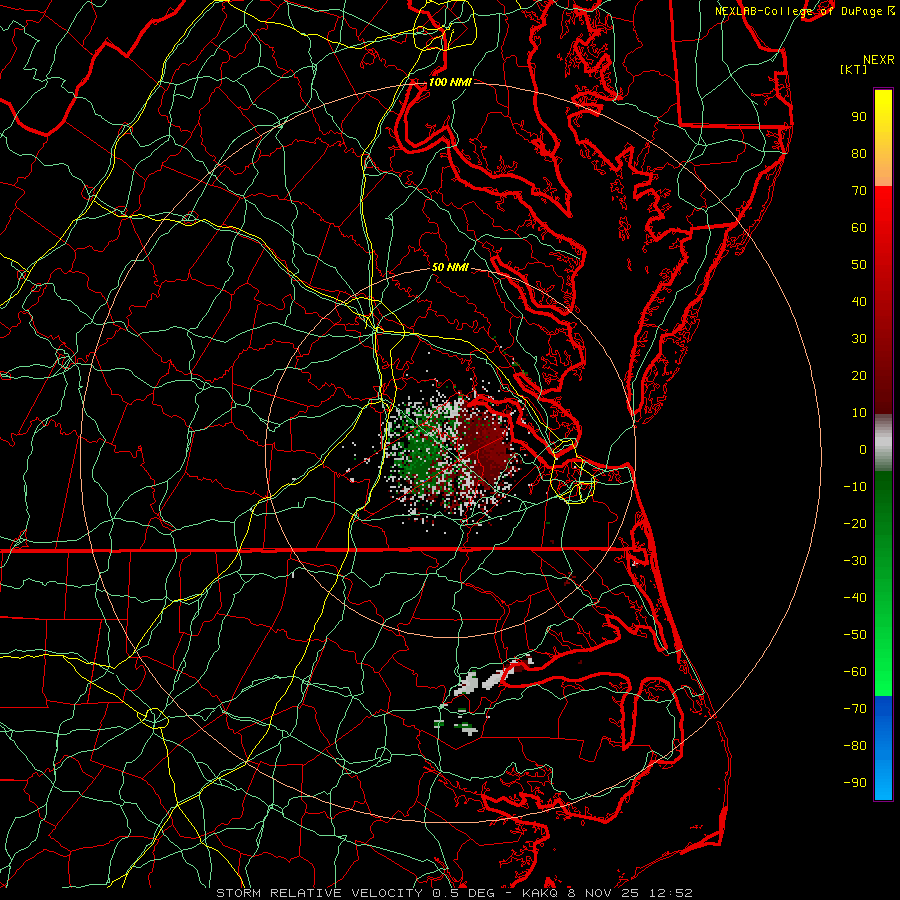Click the -50 value on the velocity scale
This screenshot has height=900, width=900.
click(x=855, y=635)
